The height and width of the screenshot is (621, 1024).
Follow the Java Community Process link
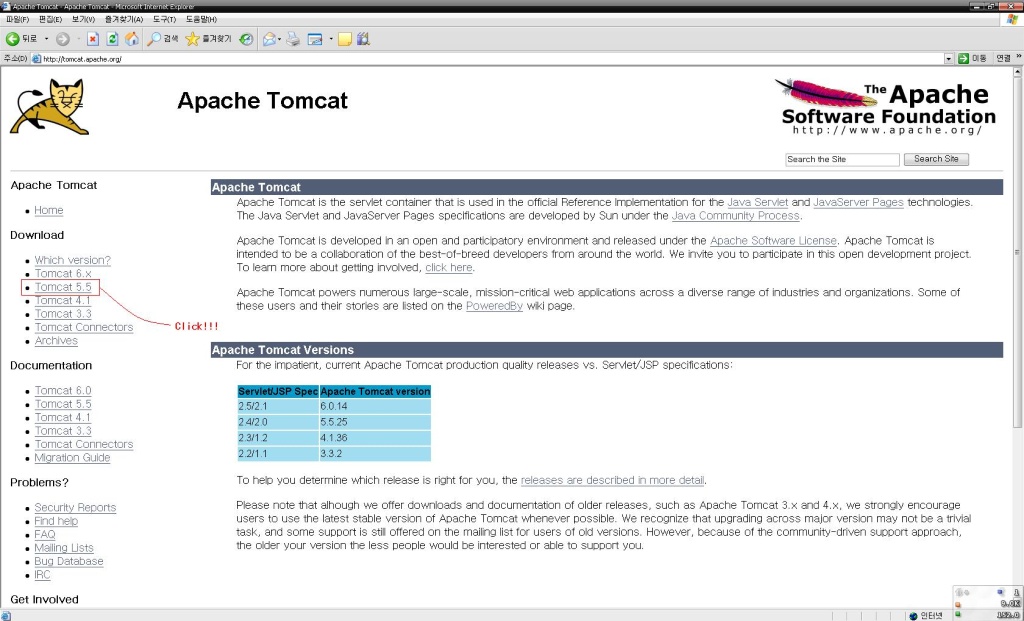tap(735, 215)
